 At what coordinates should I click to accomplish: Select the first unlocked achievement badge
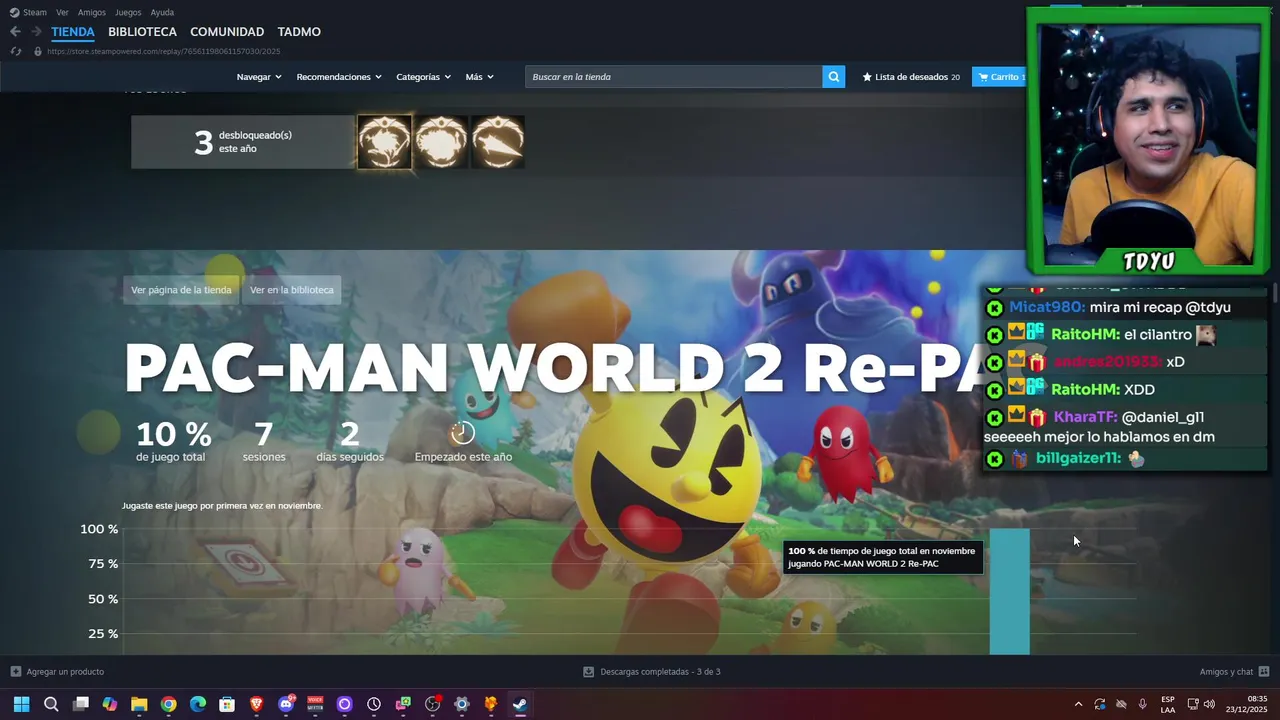click(384, 142)
